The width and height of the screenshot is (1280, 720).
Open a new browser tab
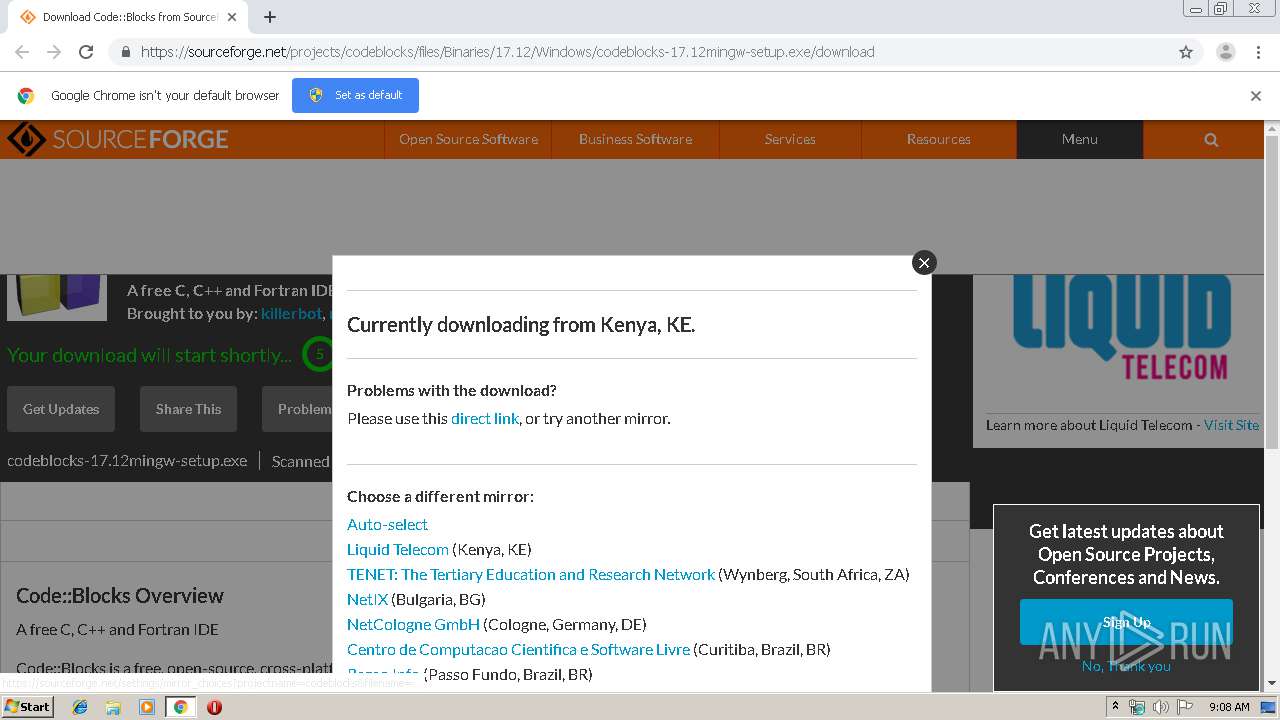[270, 17]
